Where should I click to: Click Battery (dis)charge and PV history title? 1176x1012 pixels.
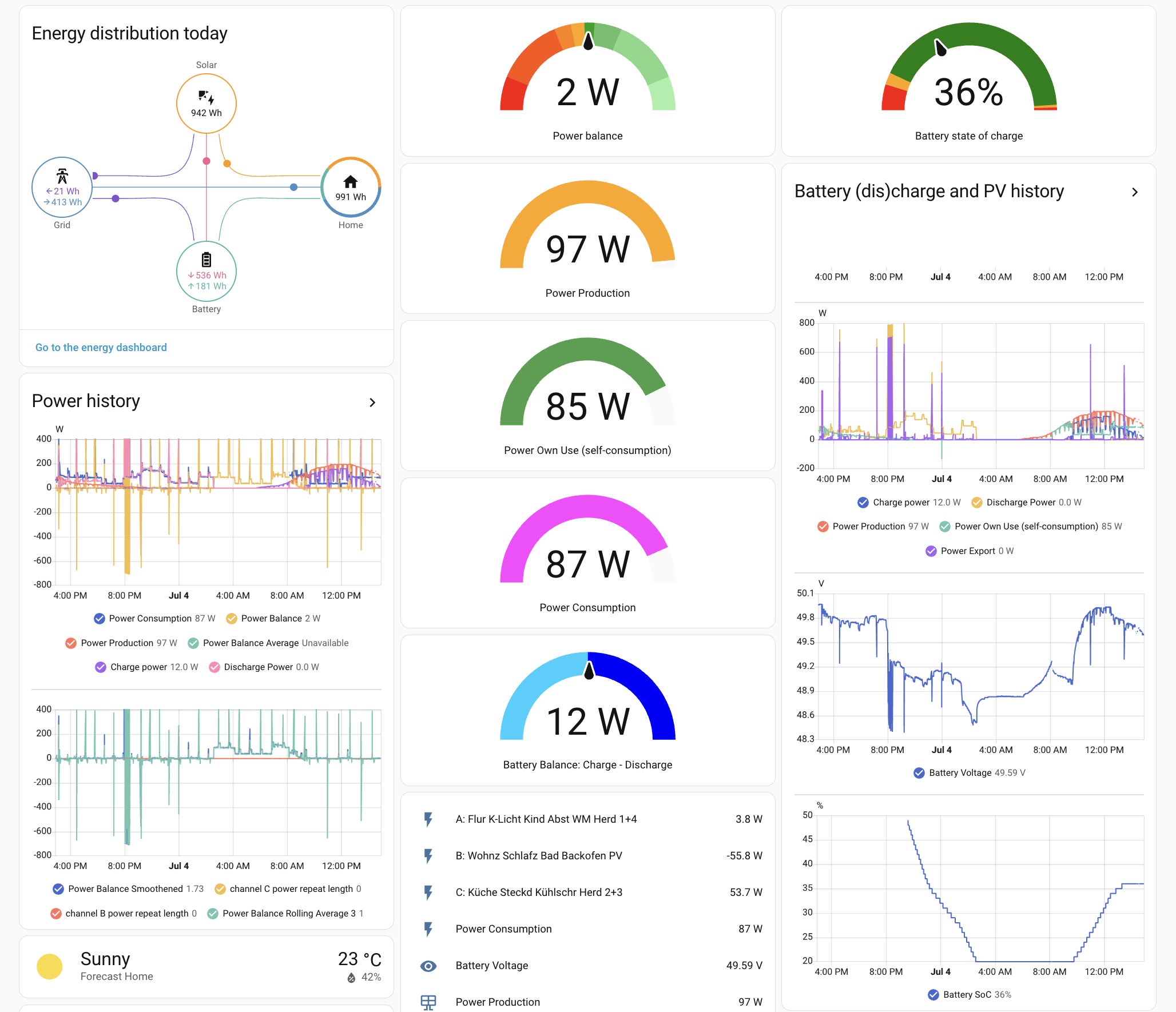(x=929, y=192)
